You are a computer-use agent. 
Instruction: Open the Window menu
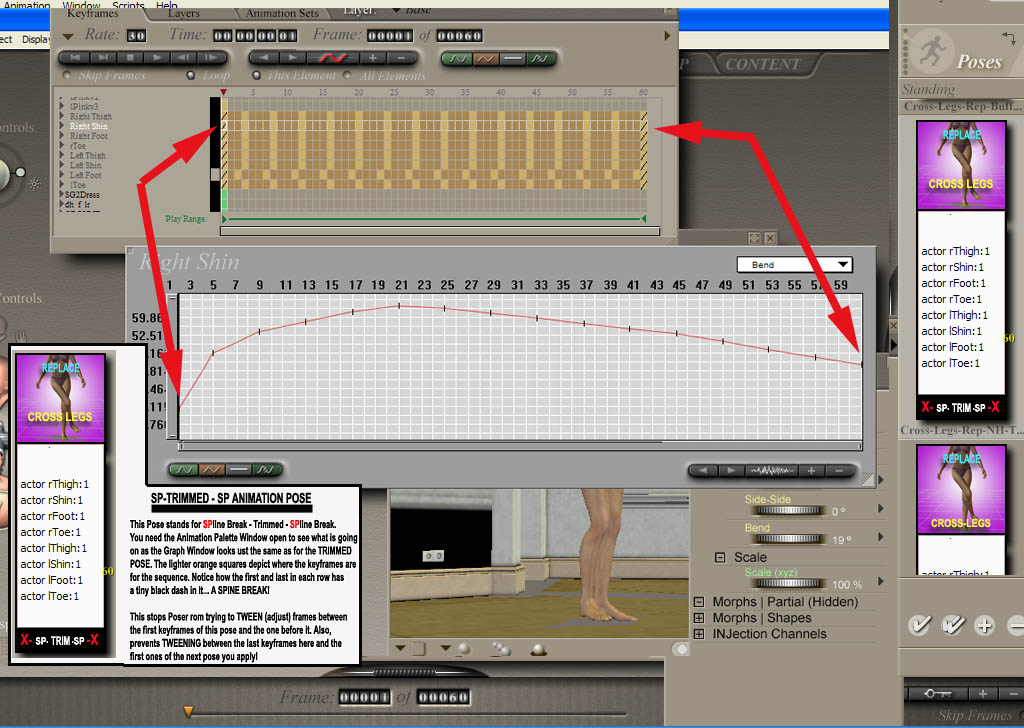click(81, 5)
